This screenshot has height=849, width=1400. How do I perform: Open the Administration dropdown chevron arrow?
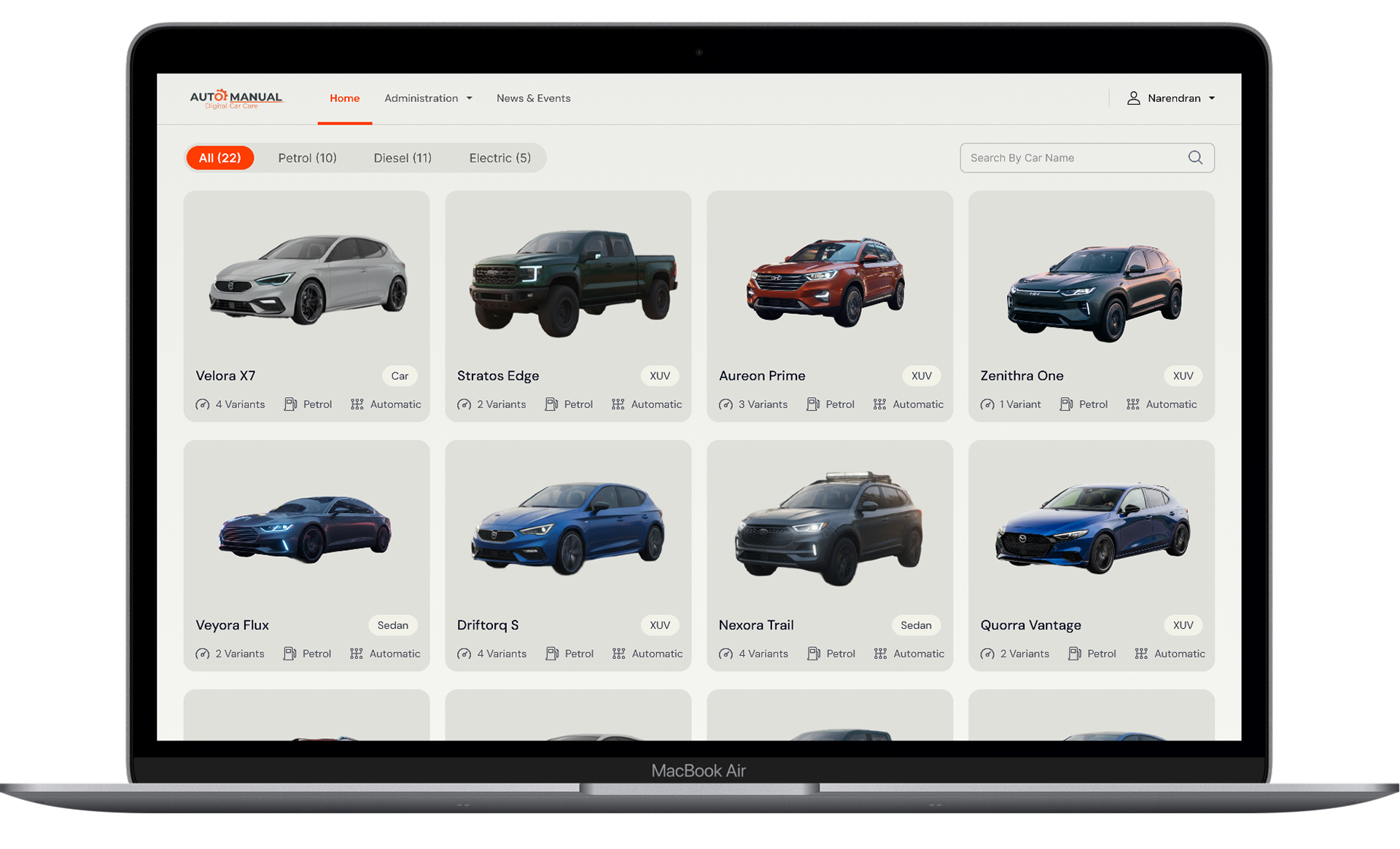click(x=469, y=98)
